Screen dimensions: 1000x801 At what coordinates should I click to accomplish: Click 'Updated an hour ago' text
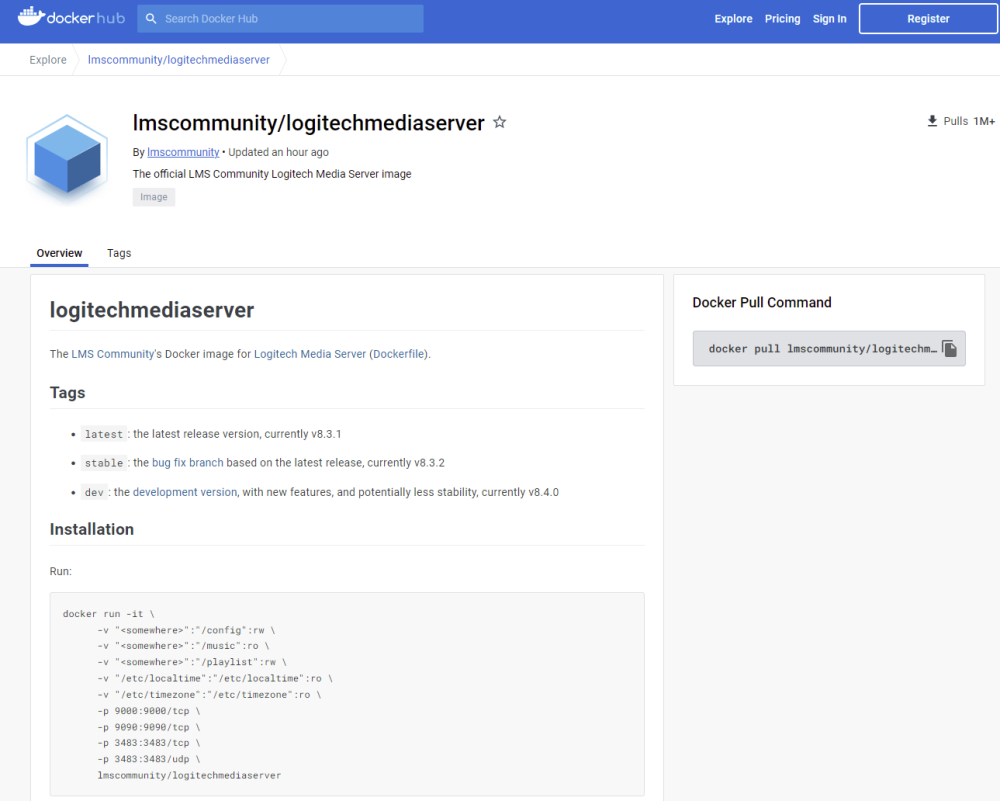coord(279,152)
